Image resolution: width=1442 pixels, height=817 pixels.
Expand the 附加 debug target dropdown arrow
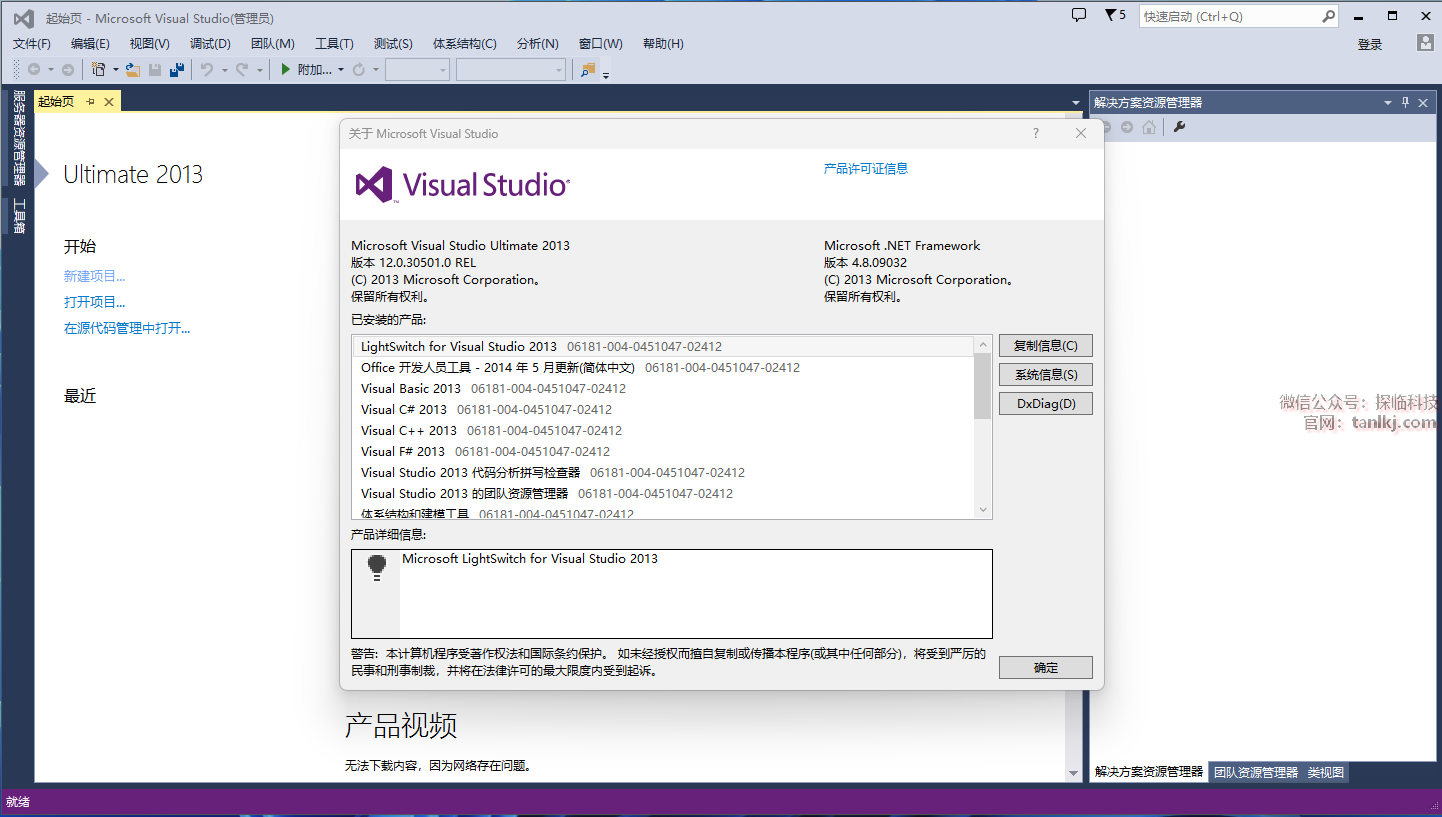[341, 70]
